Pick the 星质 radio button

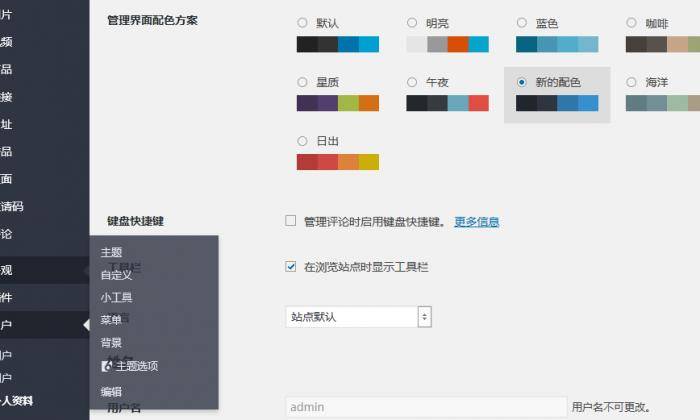[302, 82]
